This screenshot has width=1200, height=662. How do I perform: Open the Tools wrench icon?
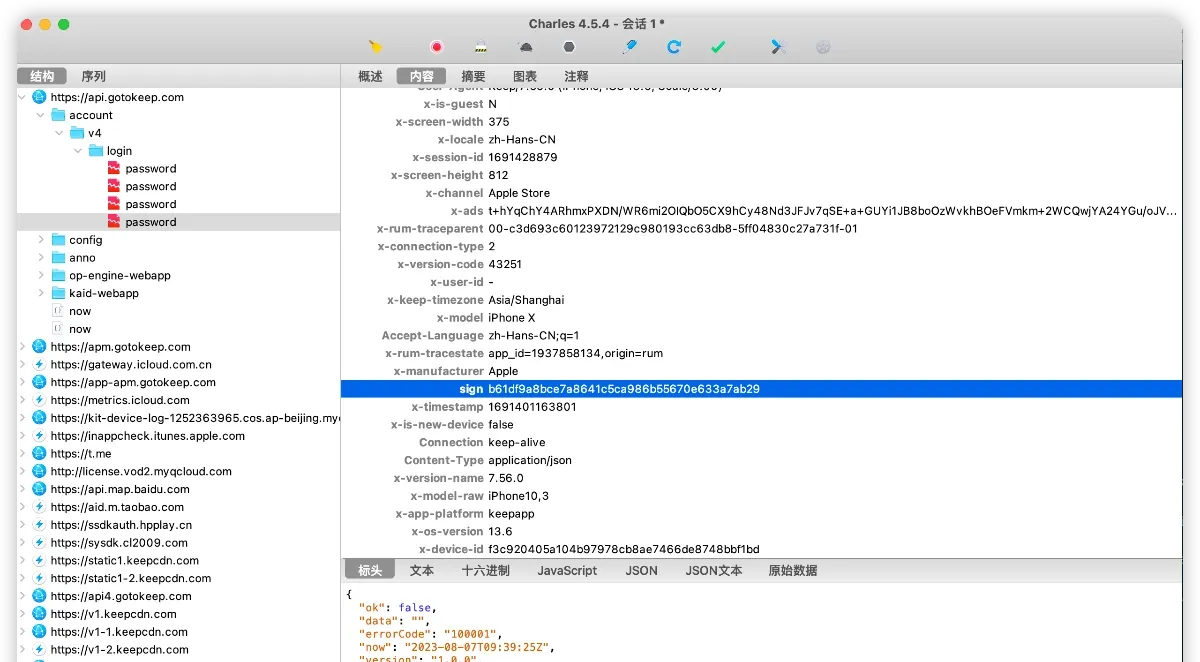(x=777, y=46)
